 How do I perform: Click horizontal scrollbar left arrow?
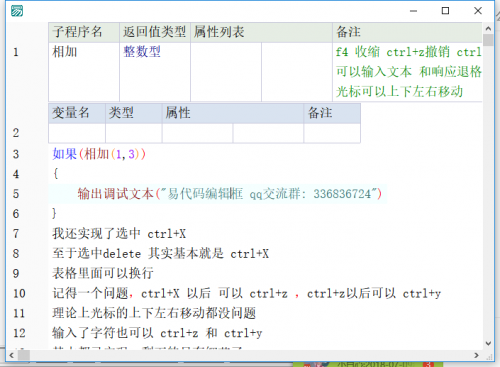(x=12, y=356)
